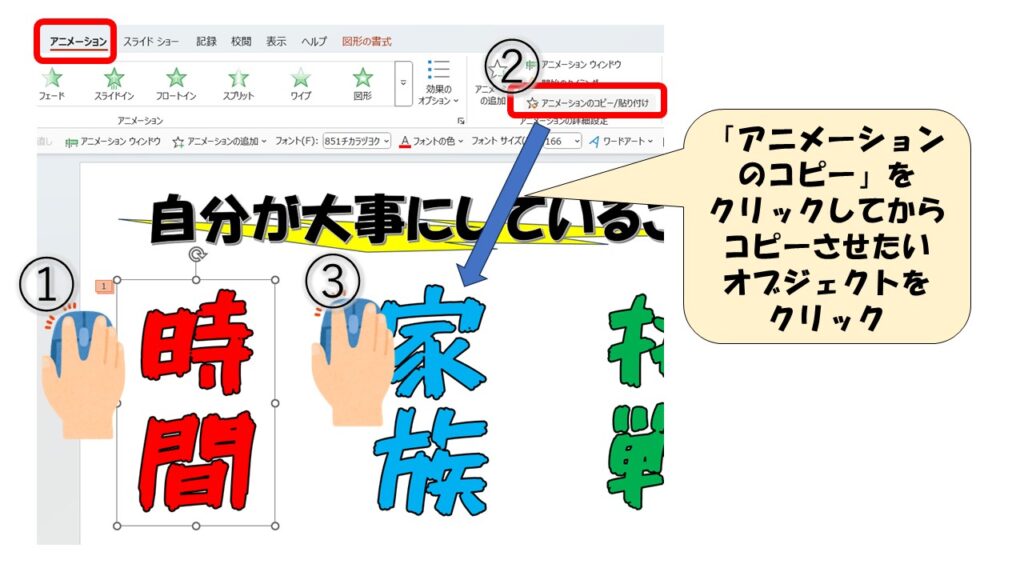Viewport: 1024px width, 576px height.
Task: Choose the 図形 animation effect
Action: (x=362, y=83)
